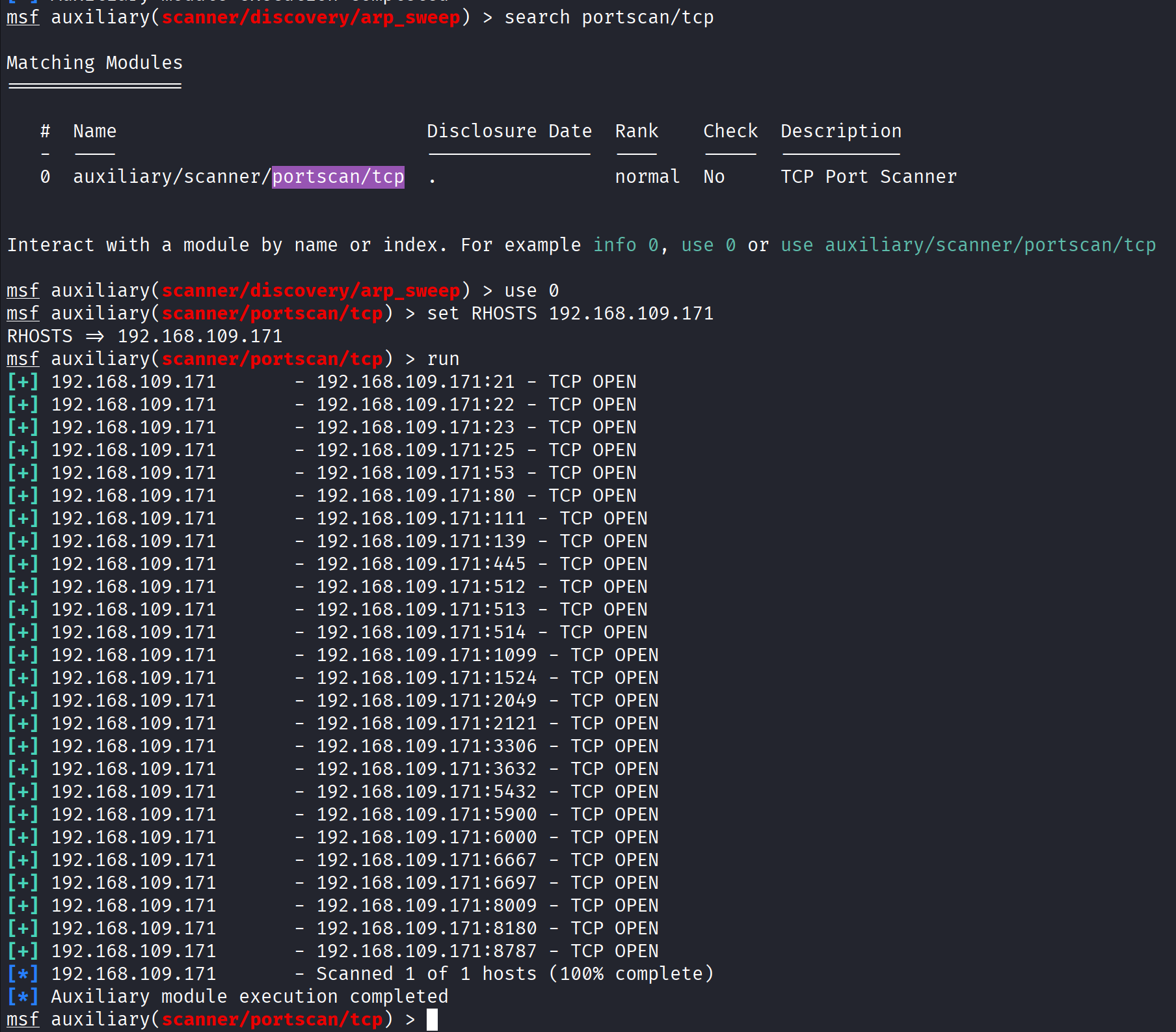Select the 'Matching Modules' heading
Image resolution: width=1176 pixels, height=1032 pixels.
(x=95, y=62)
